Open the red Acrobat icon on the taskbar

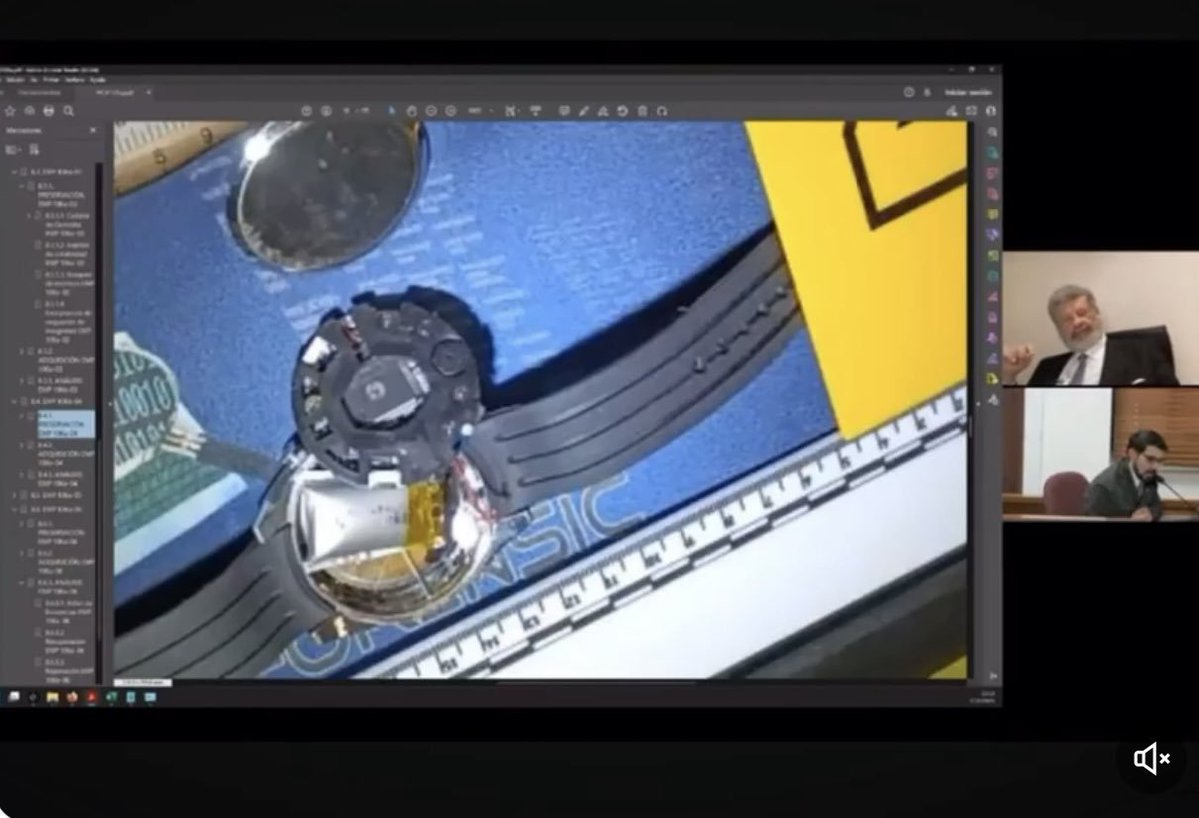[92, 697]
